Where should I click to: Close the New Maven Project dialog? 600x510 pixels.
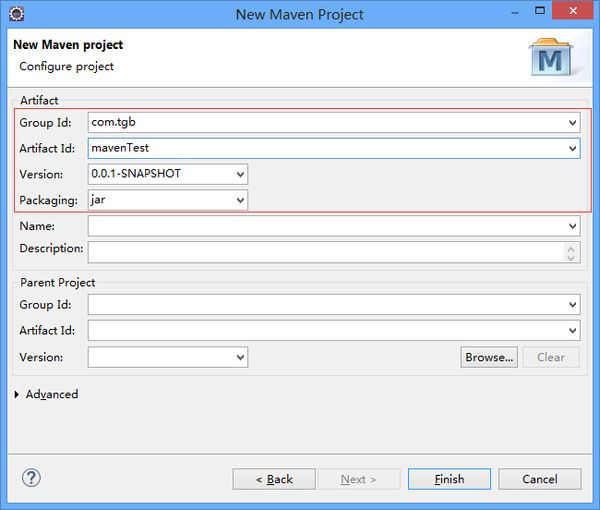(573, 10)
